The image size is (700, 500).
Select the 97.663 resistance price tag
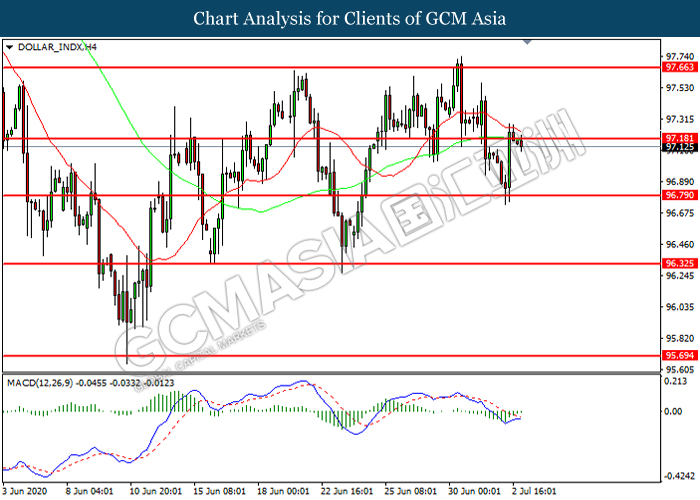[680, 67]
